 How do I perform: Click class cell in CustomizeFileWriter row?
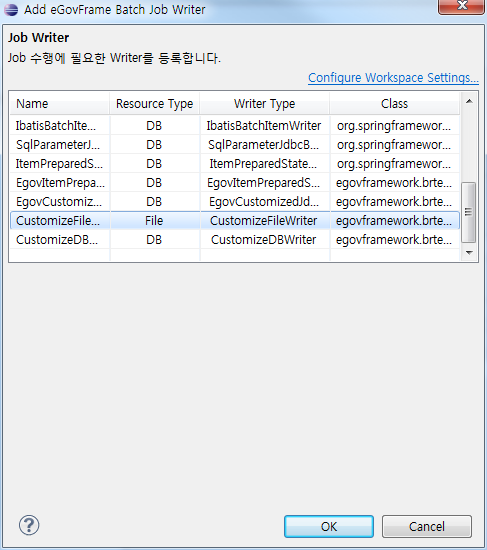coord(394,221)
